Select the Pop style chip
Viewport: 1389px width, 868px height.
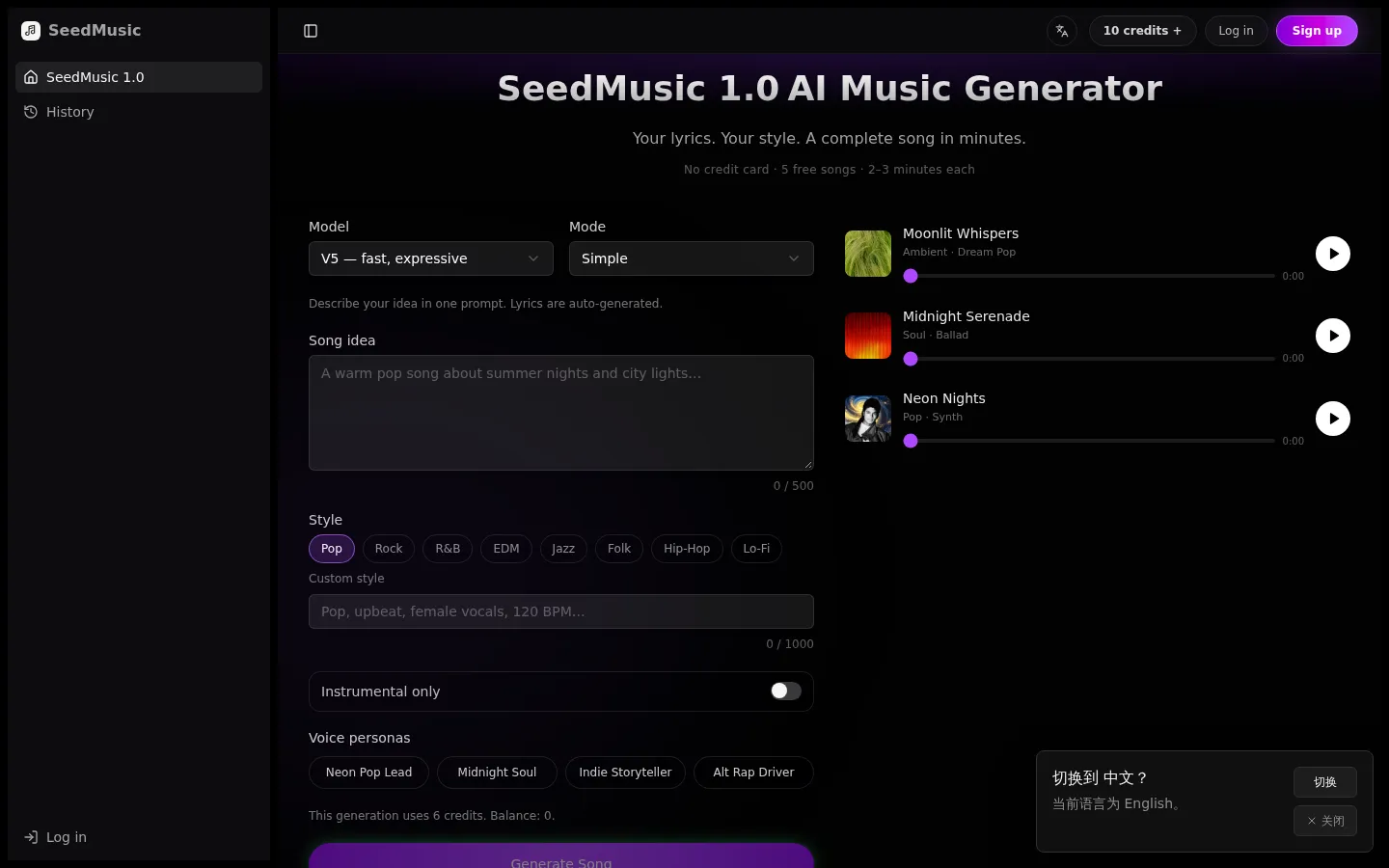(332, 549)
